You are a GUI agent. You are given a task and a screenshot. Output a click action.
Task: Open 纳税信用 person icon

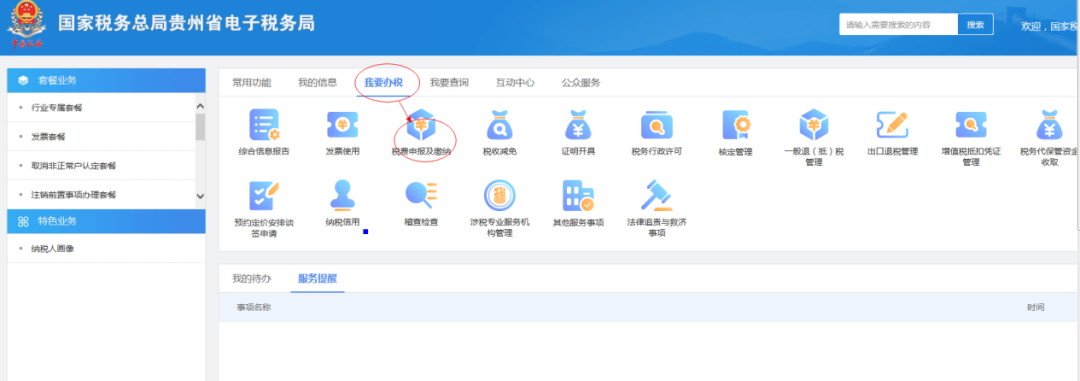(x=342, y=195)
